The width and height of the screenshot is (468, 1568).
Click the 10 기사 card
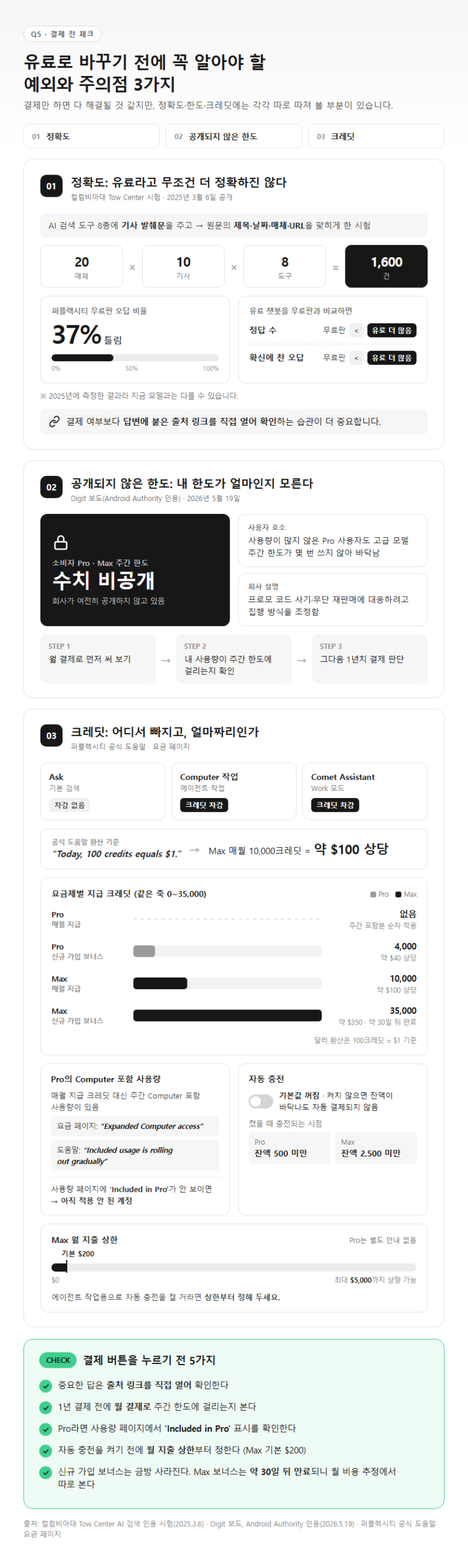point(183,266)
